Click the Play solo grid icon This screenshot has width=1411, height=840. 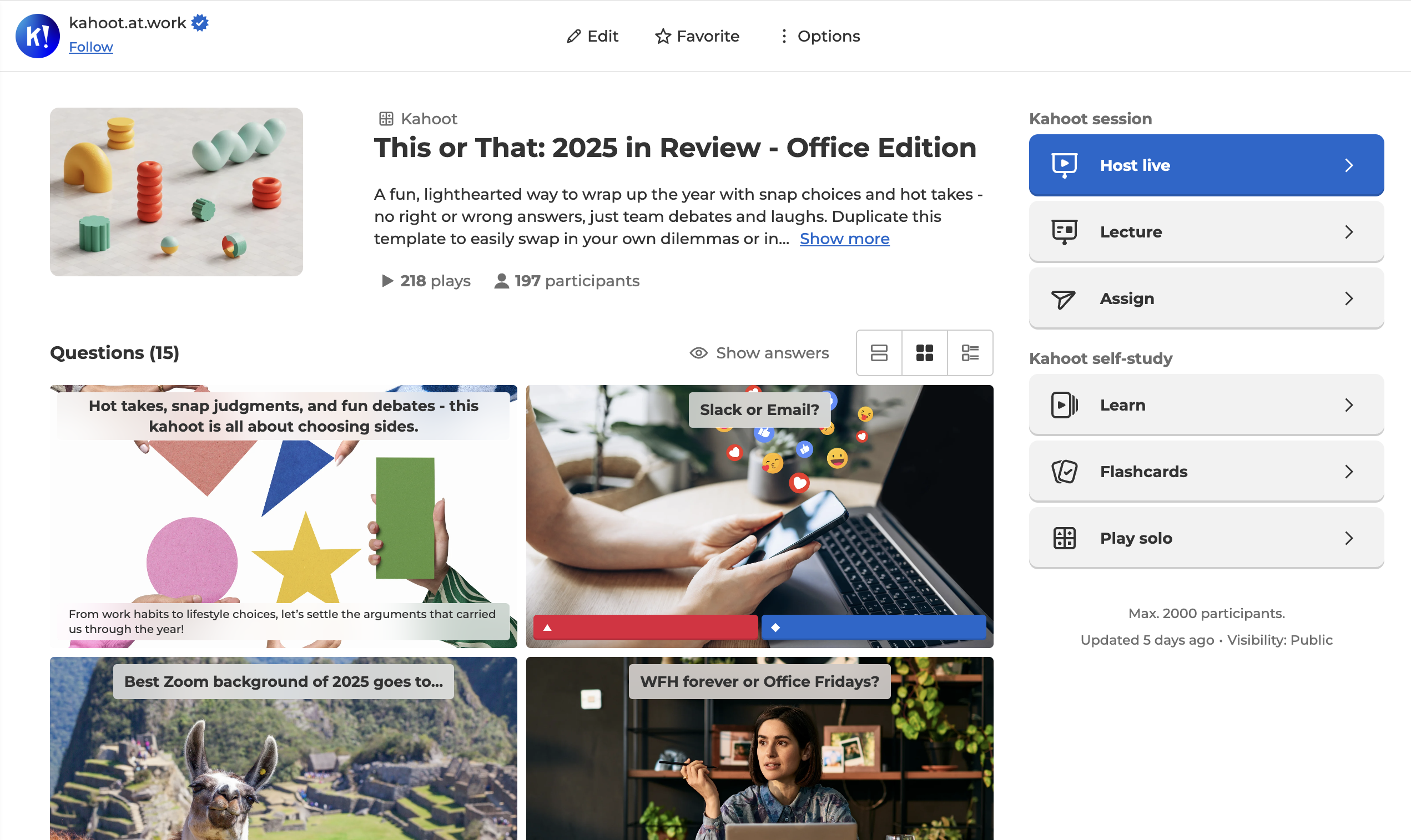[1064, 538]
